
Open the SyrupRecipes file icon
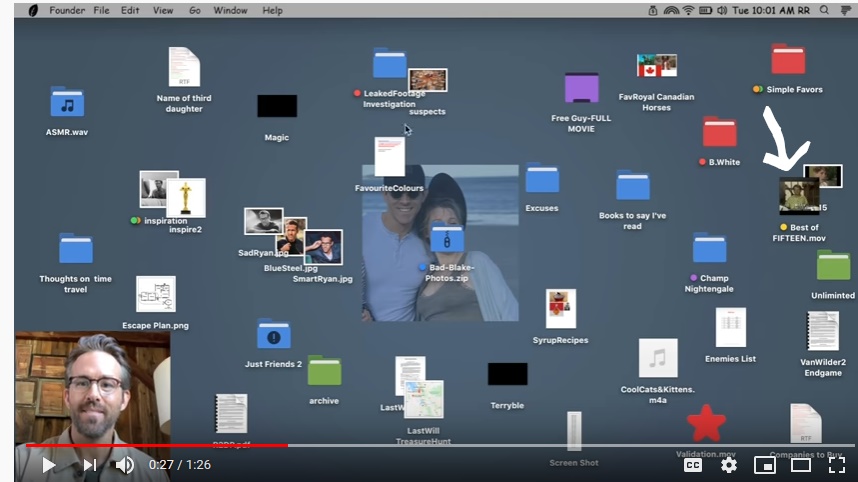[x=561, y=309]
